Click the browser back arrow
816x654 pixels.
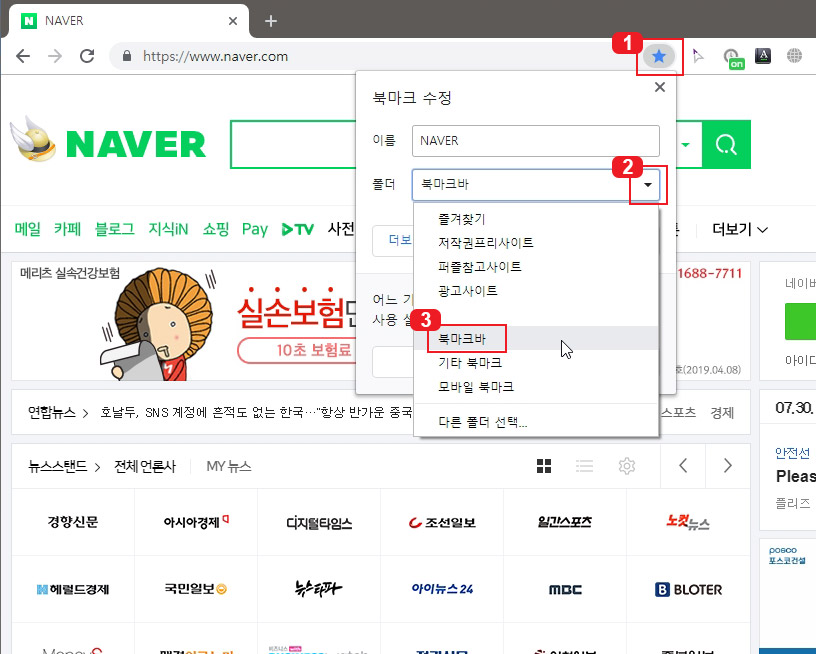(x=23, y=56)
